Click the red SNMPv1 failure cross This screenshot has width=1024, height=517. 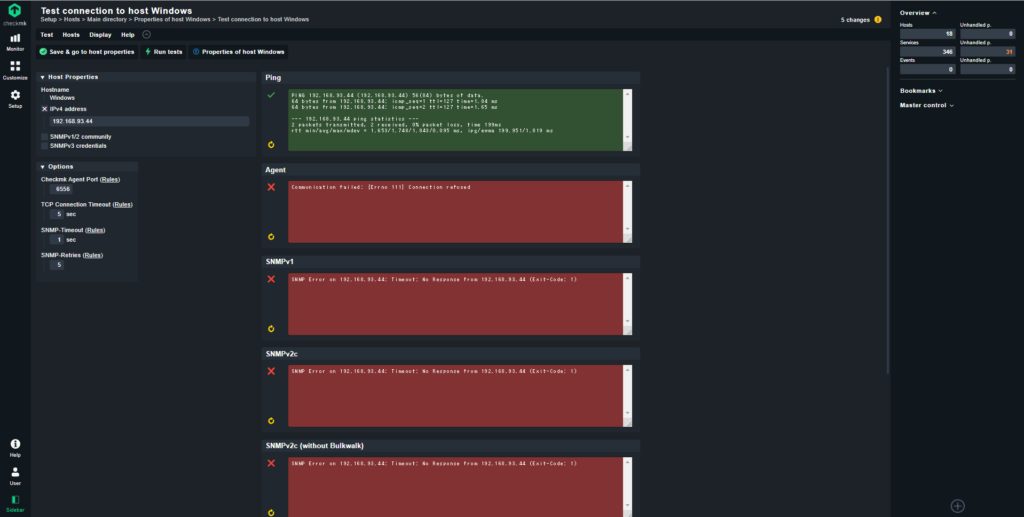271,279
